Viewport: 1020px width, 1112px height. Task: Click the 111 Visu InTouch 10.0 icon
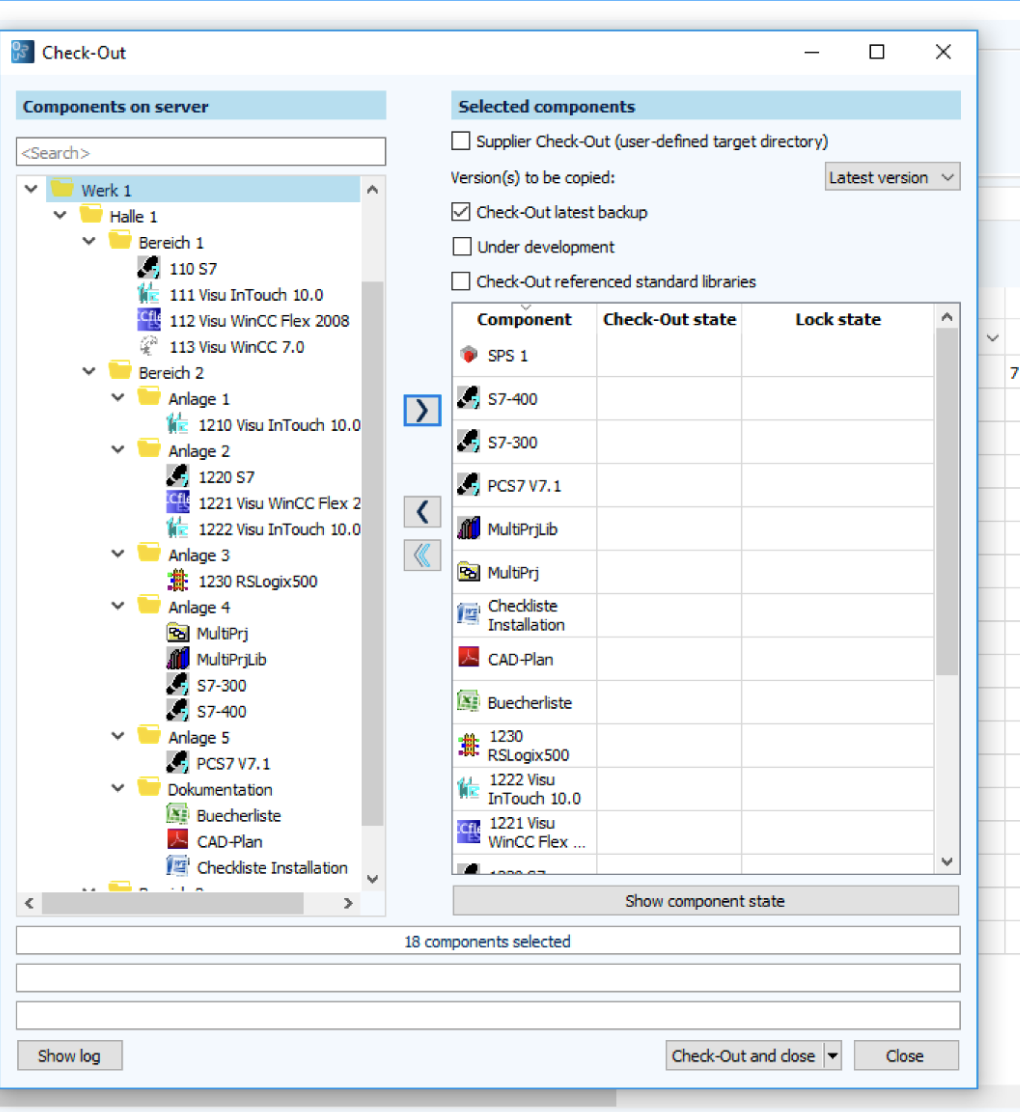point(148,294)
